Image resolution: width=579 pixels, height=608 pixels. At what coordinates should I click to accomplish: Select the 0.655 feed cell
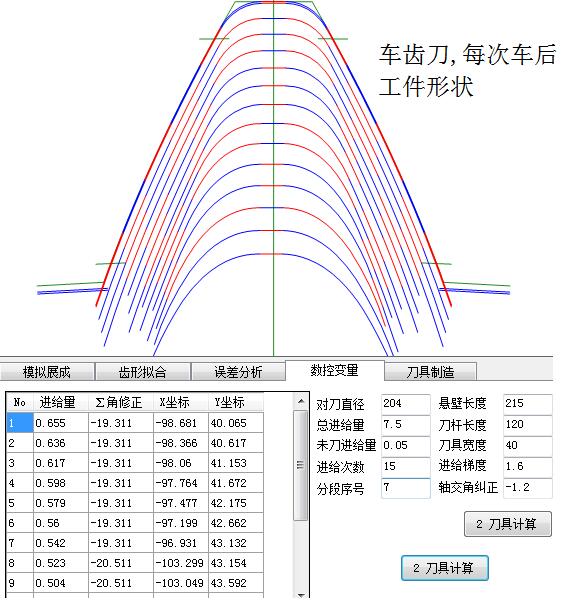(x=61, y=423)
